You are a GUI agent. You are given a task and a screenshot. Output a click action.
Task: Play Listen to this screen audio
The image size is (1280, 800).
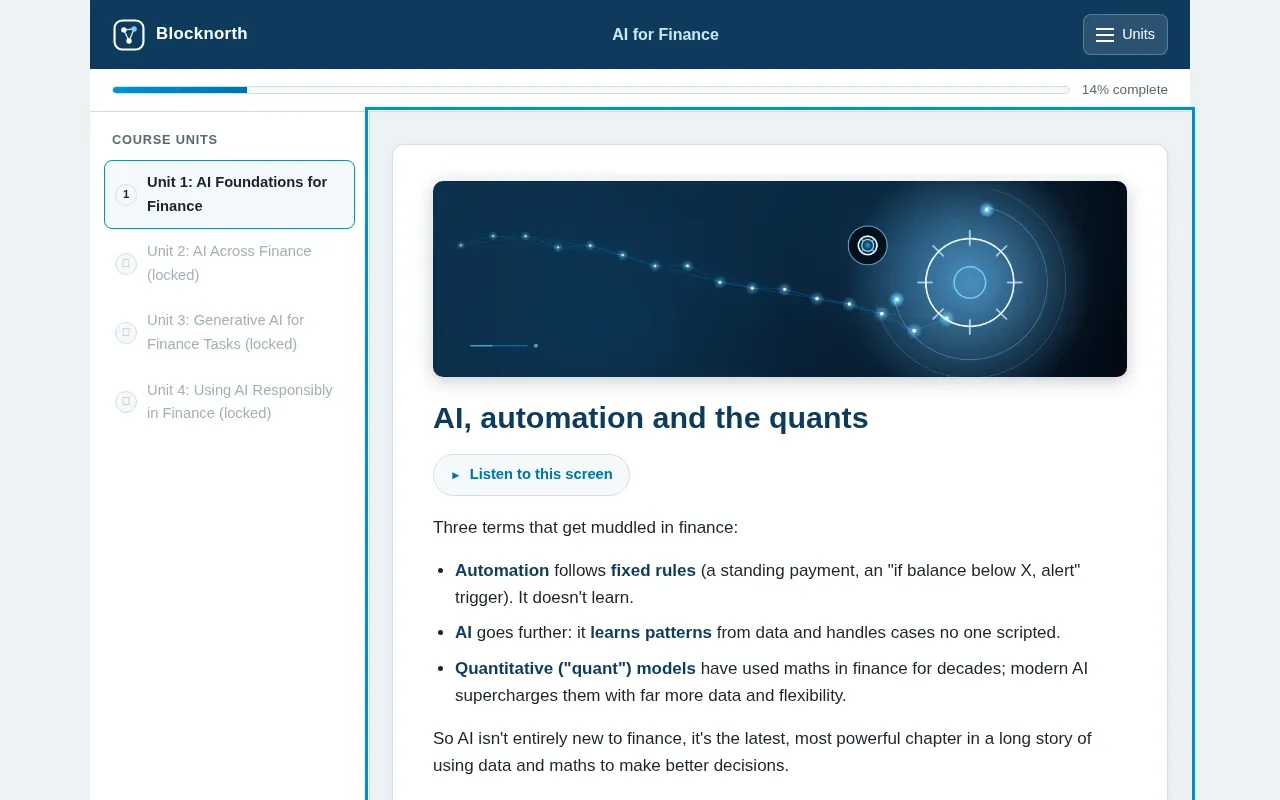click(x=531, y=475)
